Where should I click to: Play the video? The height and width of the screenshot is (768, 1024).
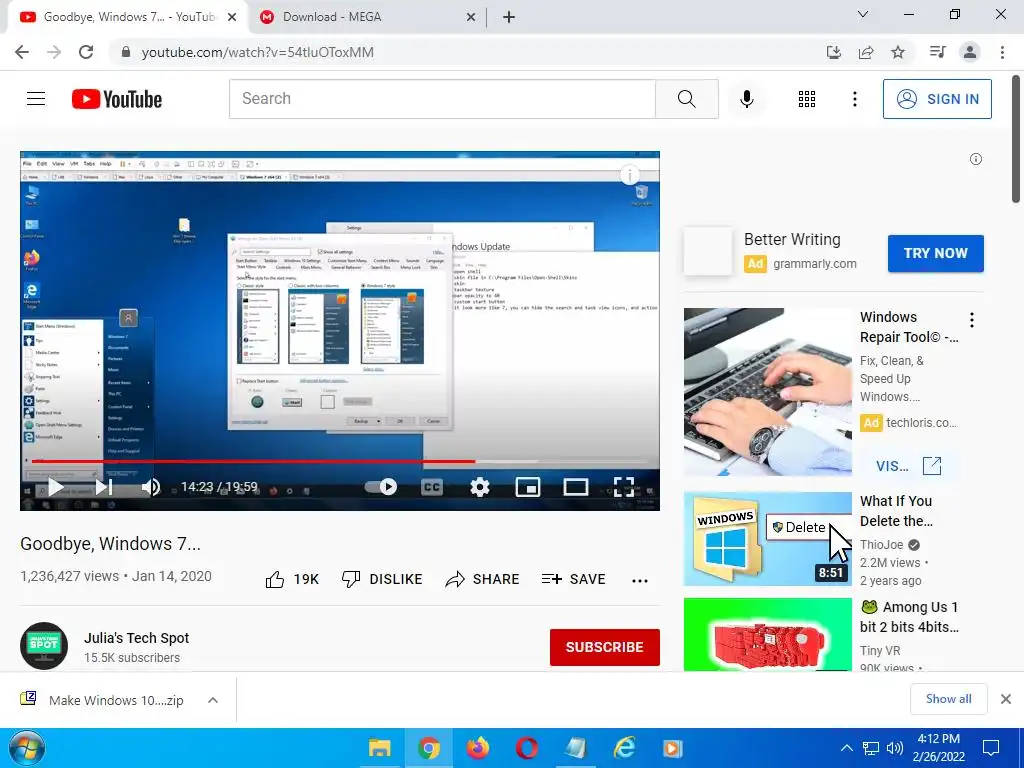[56, 487]
